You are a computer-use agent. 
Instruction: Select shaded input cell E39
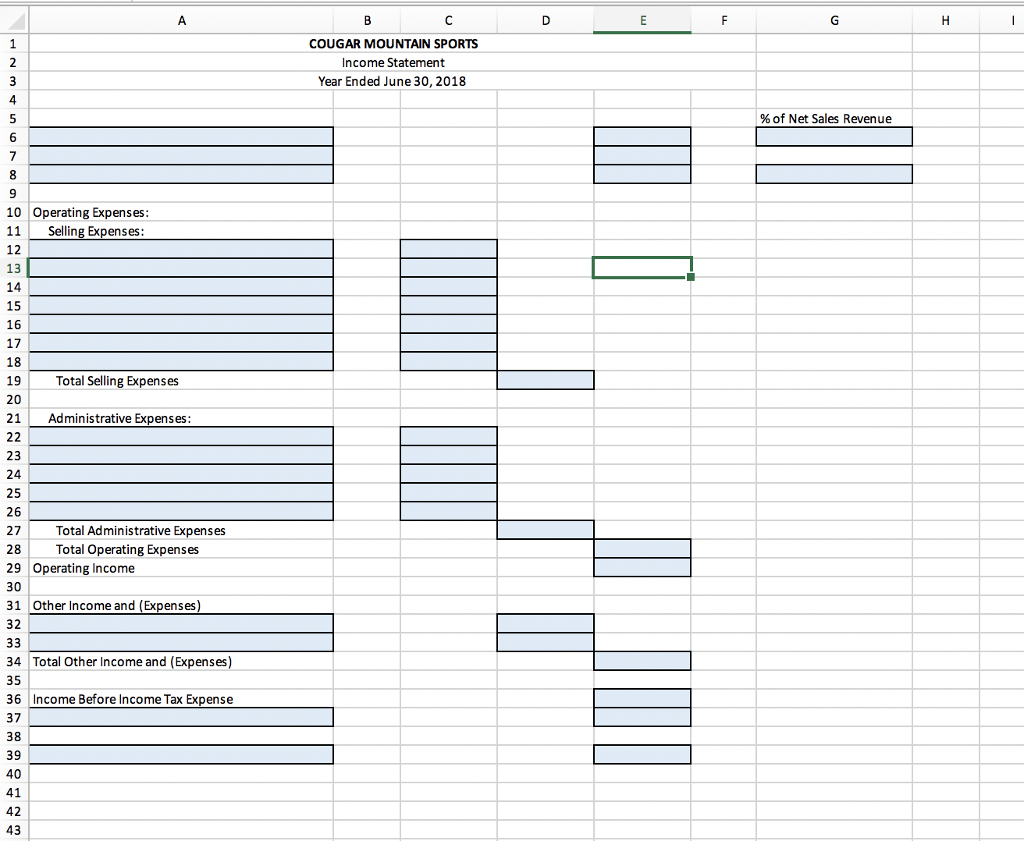click(642, 755)
